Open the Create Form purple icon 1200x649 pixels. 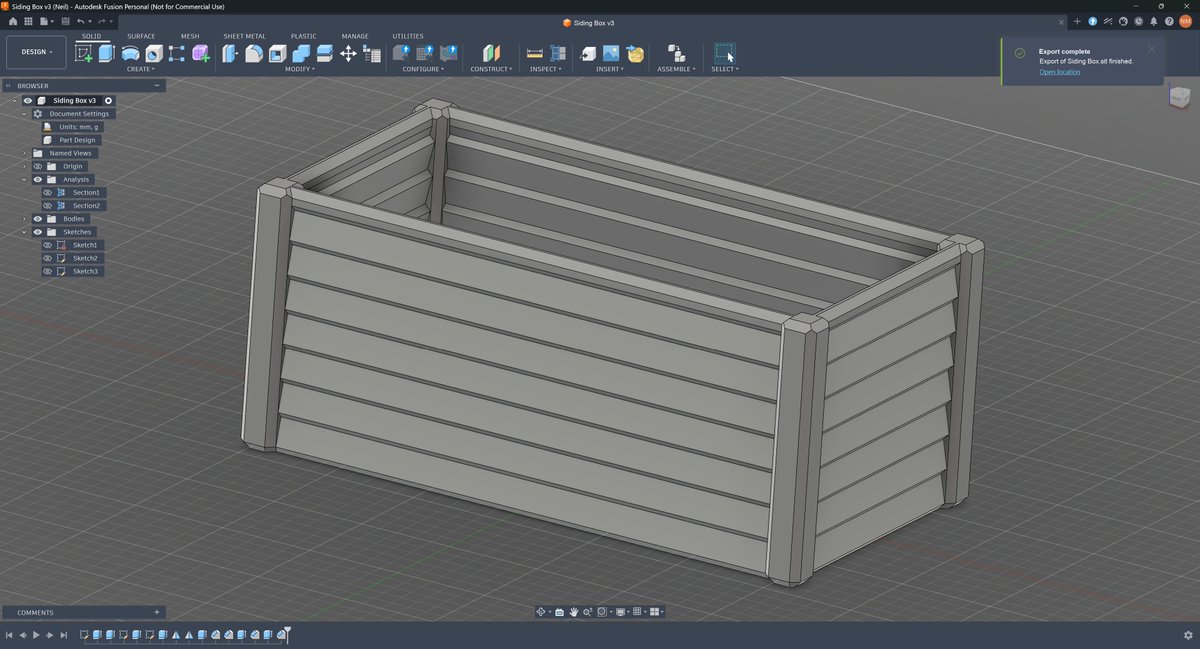(x=200, y=54)
